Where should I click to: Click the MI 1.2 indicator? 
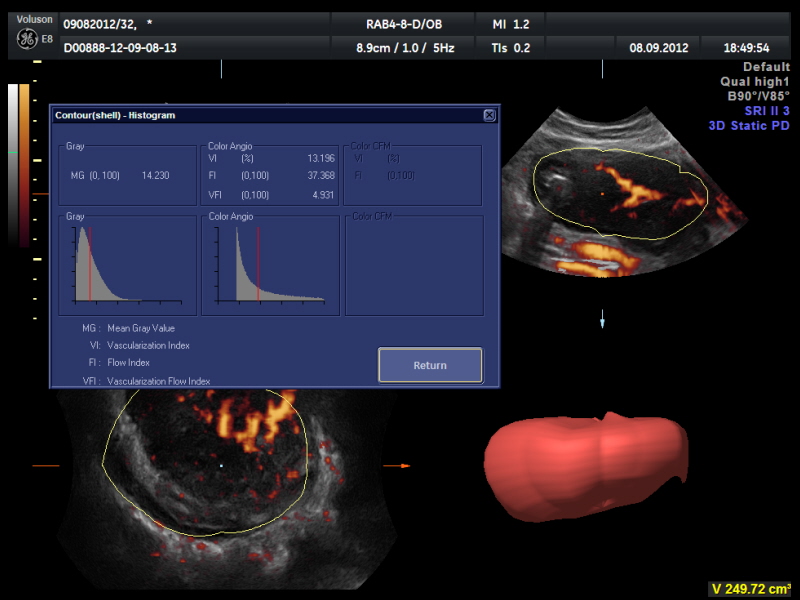511,24
